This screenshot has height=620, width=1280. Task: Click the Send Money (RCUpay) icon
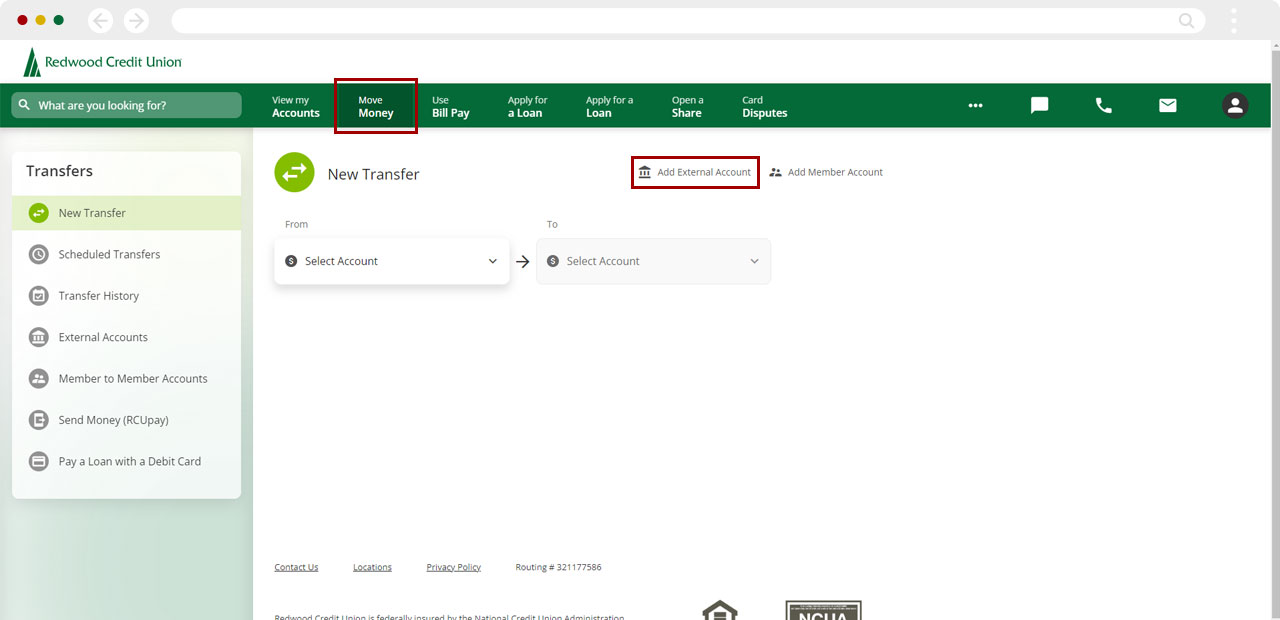(38, 420)
